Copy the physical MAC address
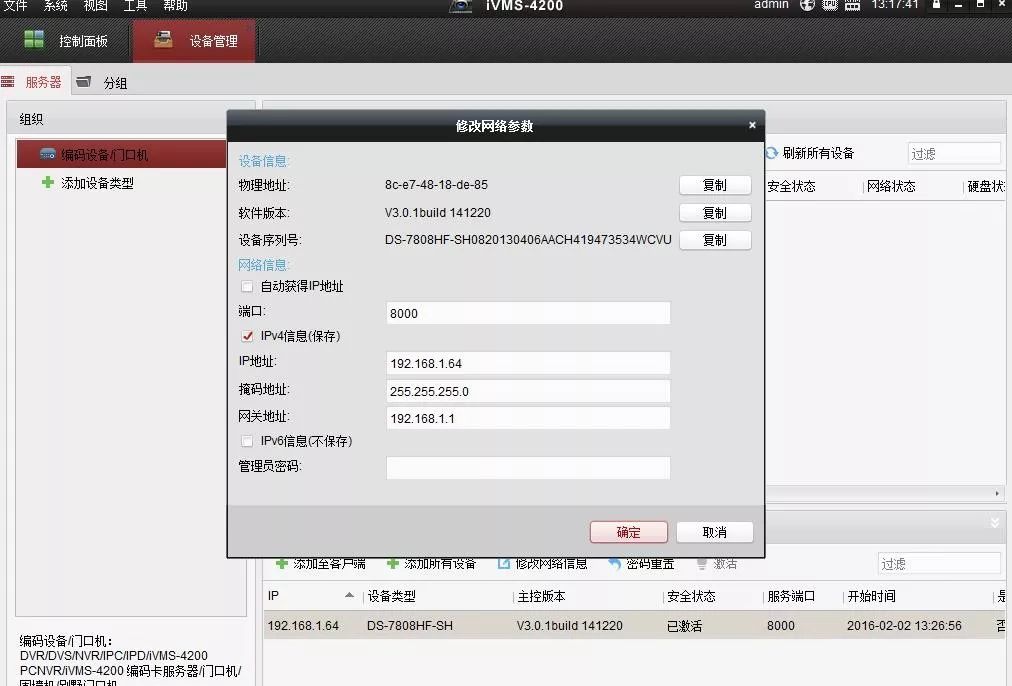1012x686 pixels. [715, 185]
